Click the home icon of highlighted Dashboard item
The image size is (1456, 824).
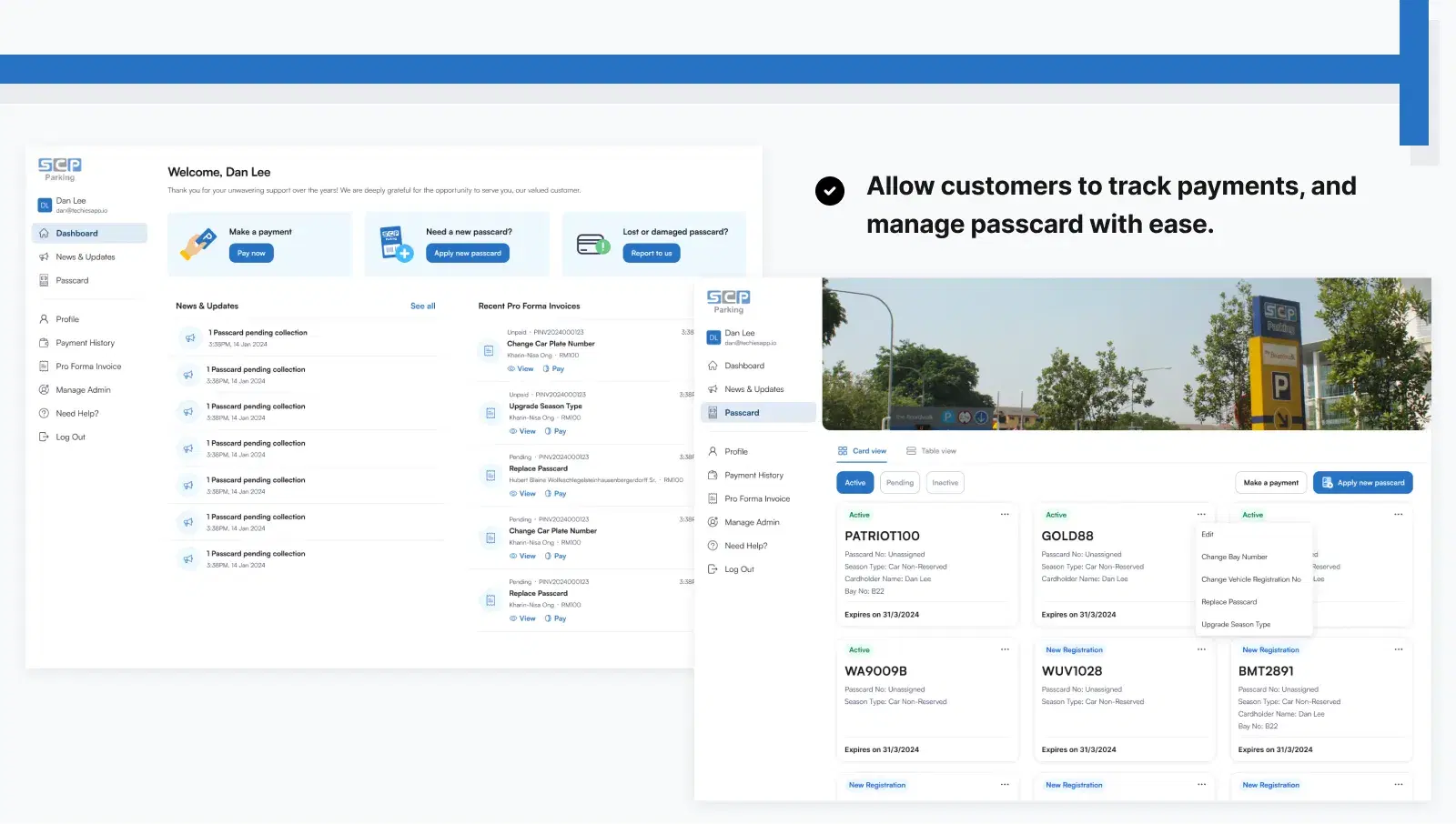44,234
